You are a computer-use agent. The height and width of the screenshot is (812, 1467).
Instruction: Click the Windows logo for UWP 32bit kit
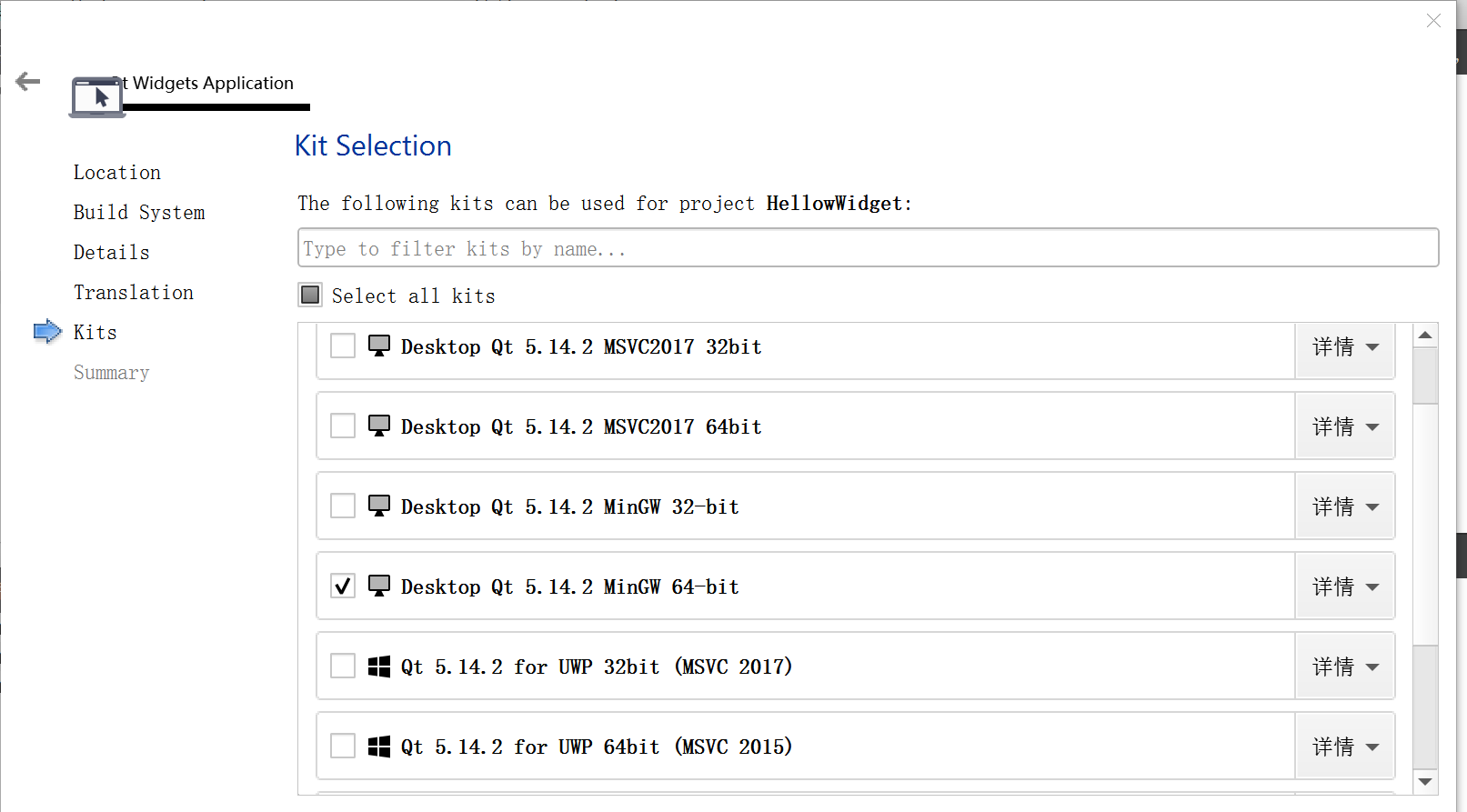379,667
